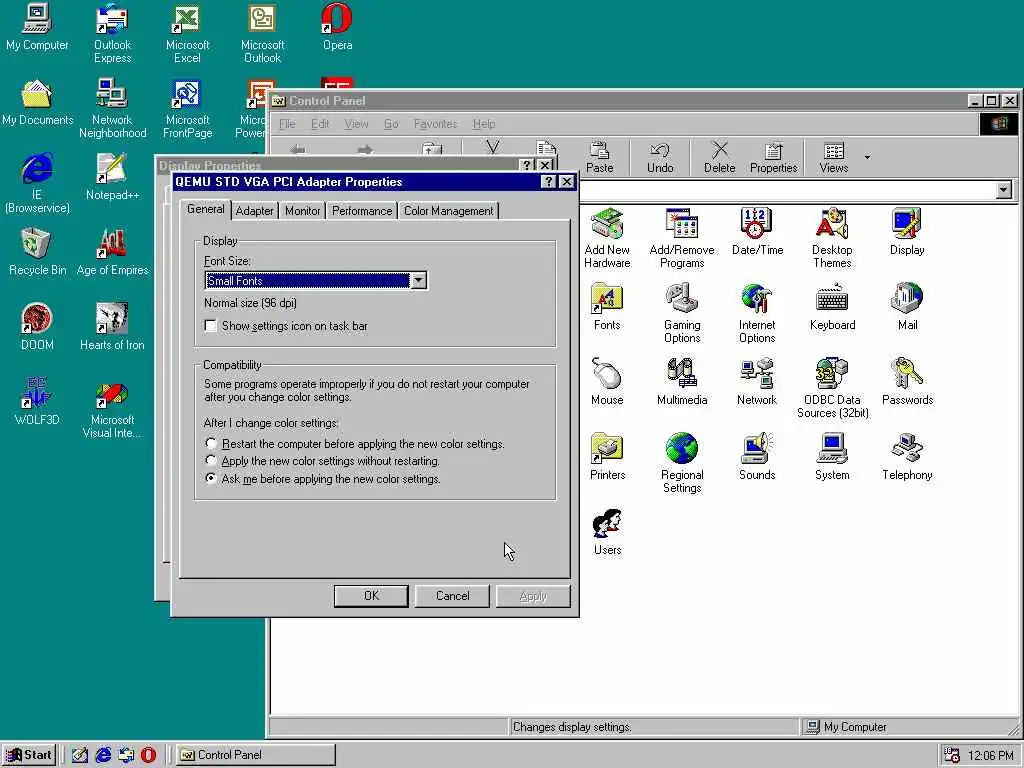Click the dialog's question mark help button
The height and width of the screenshot is (768, 1024).
coord(549,182)
